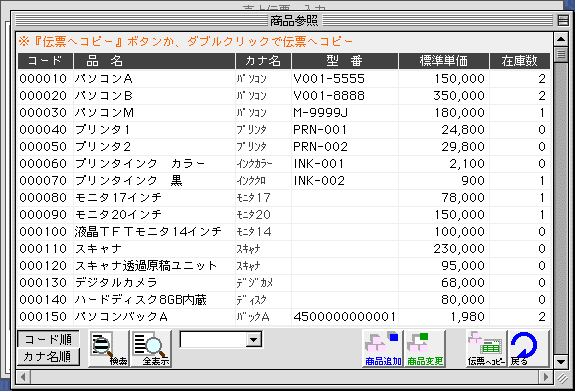The height and width of the screenshot is (391, 575).
Task: Click the horizontal scrollbar right arrow
Action: 545,377
